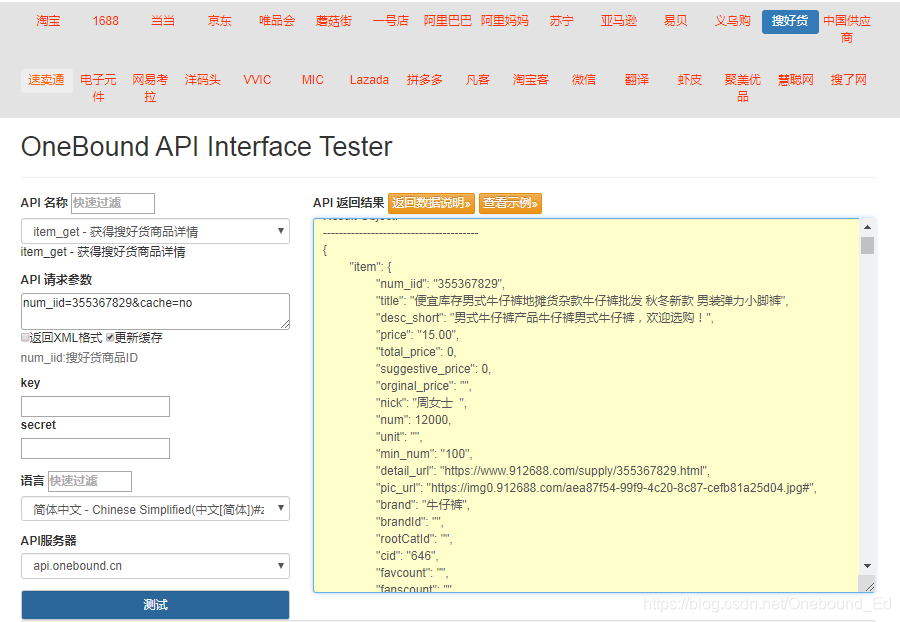Screen dimensions: 900x622
Task: Click the 查看示例 button
Action: coord(510,203)
